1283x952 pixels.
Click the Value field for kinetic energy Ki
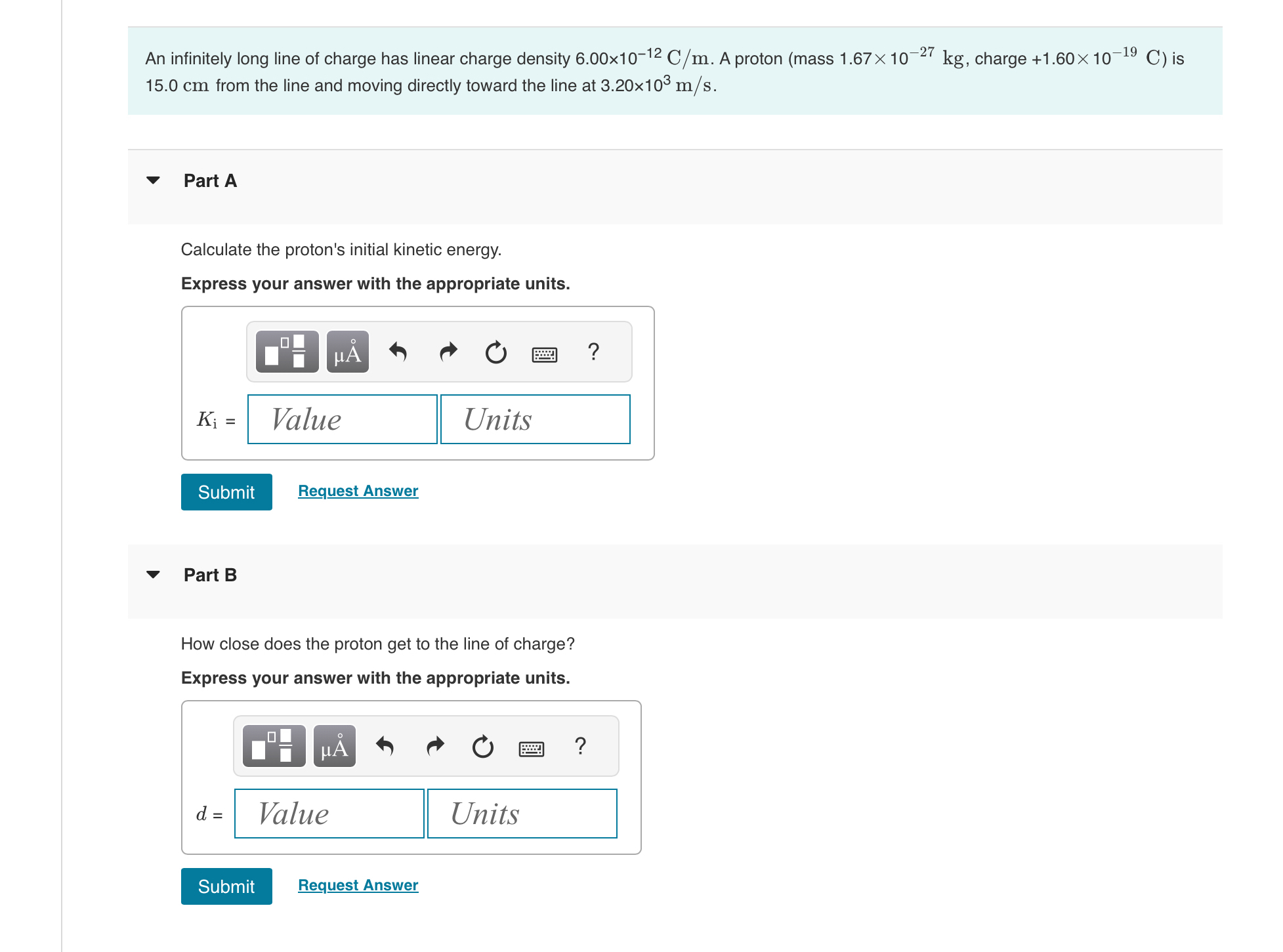click(x=342, y=419)
